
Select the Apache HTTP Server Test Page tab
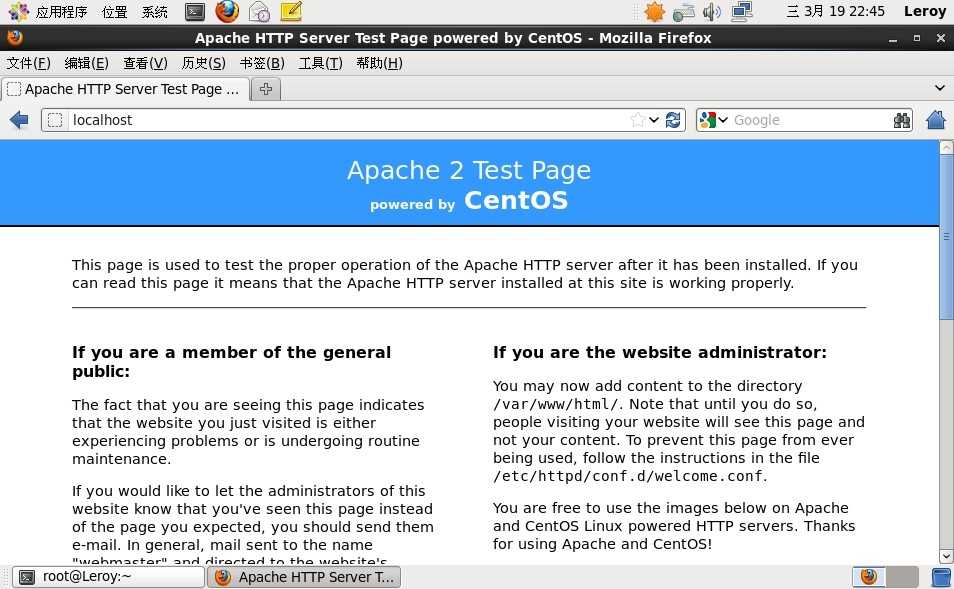coord(125,89)
